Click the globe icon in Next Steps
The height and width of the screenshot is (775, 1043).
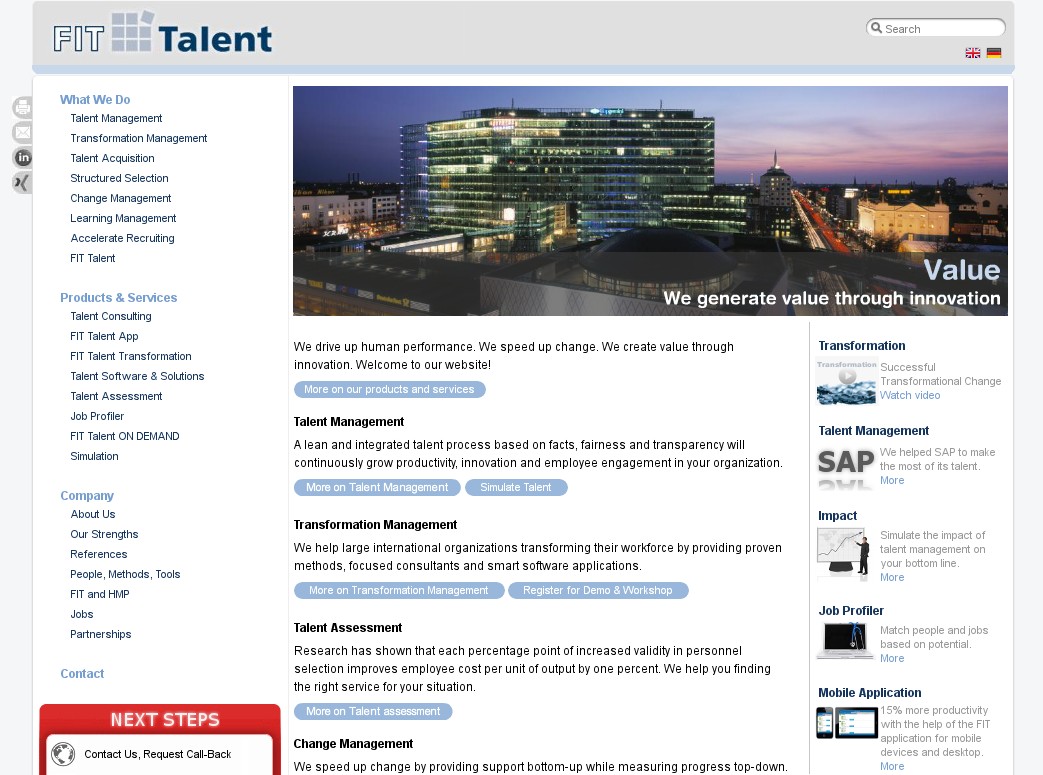tap(63, 754)
